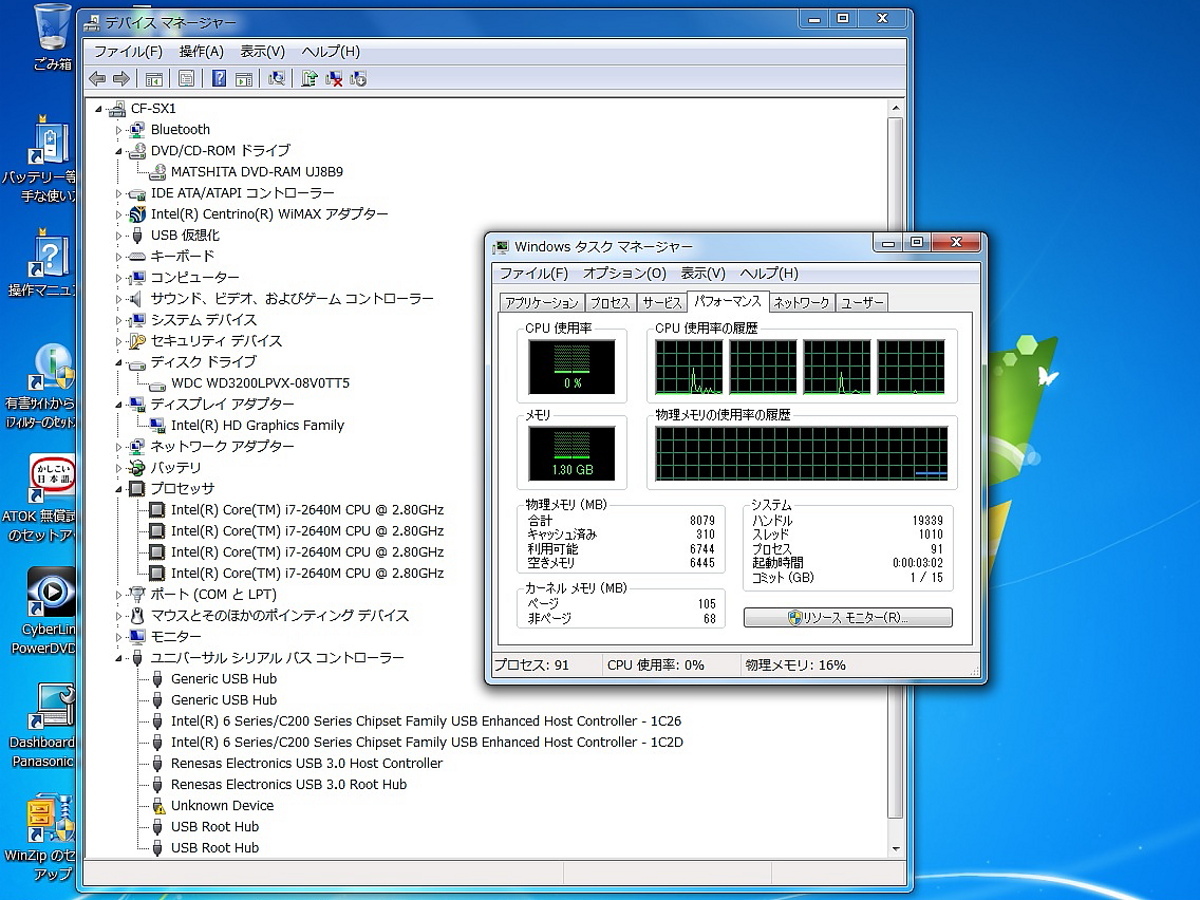Screen dimensions: 1200x900
Task: Toggle the show/hide console tree toolbar icon
Action: pyautogui.click(x=154, y=79)
